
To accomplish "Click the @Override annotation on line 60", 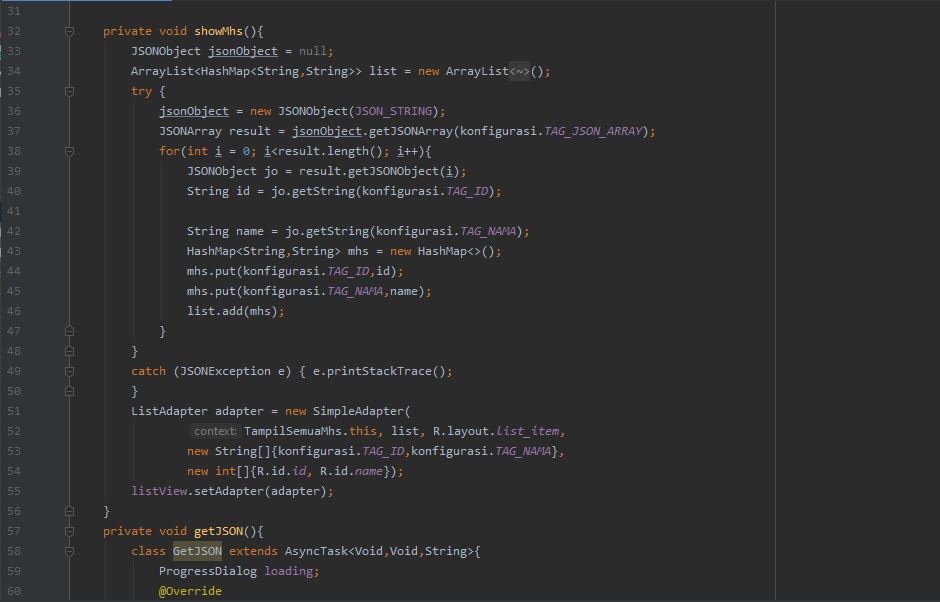I will (x=190, y=591).
